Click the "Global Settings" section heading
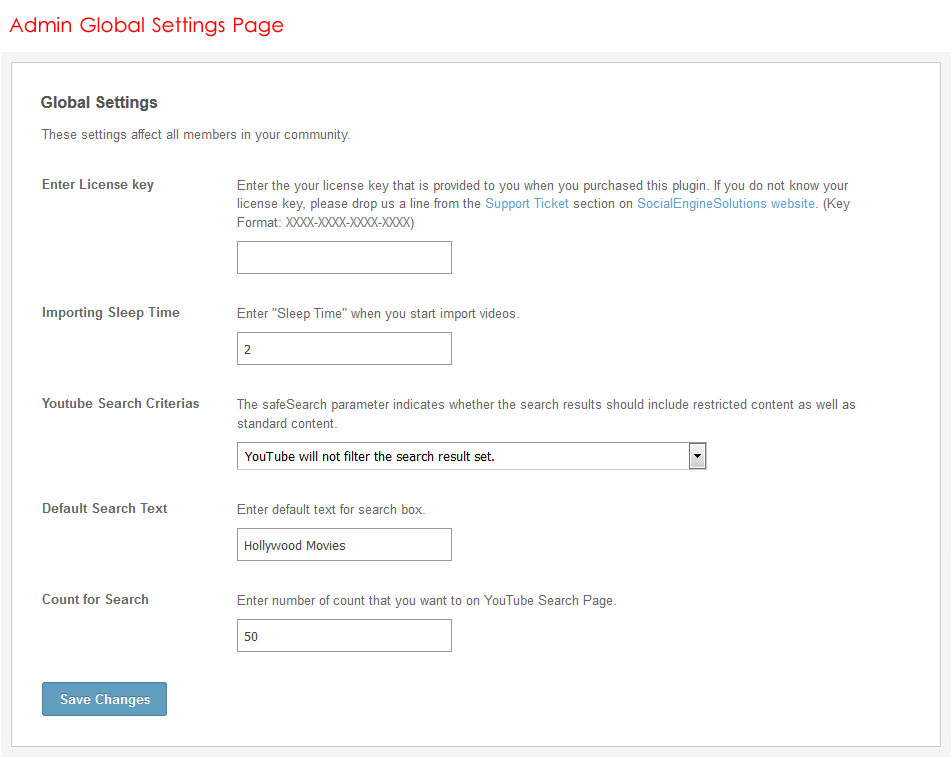Screen dimensions: 952x759 tap(99, 102)
